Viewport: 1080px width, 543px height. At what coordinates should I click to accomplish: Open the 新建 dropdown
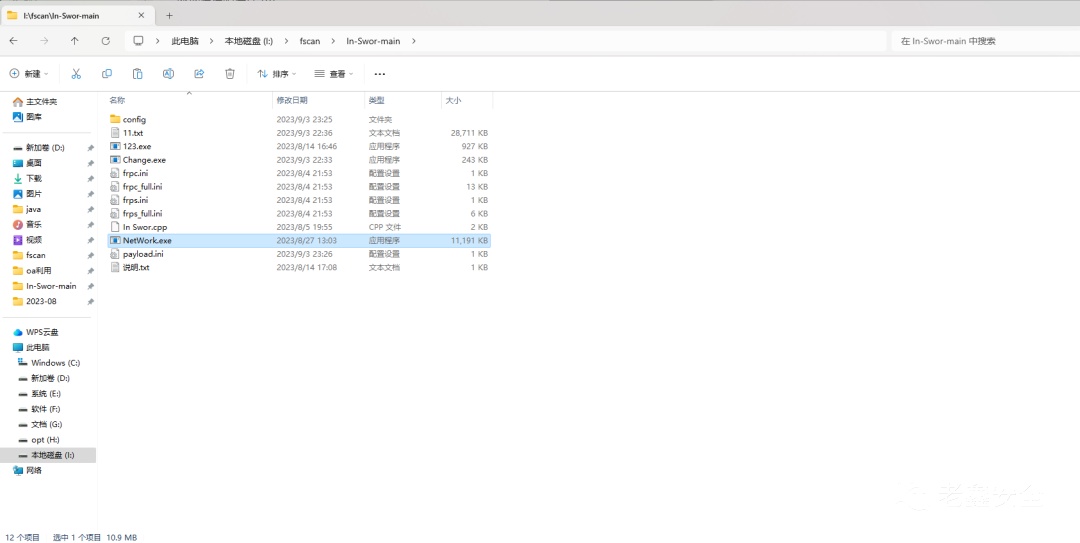click(x=29, y=74)
